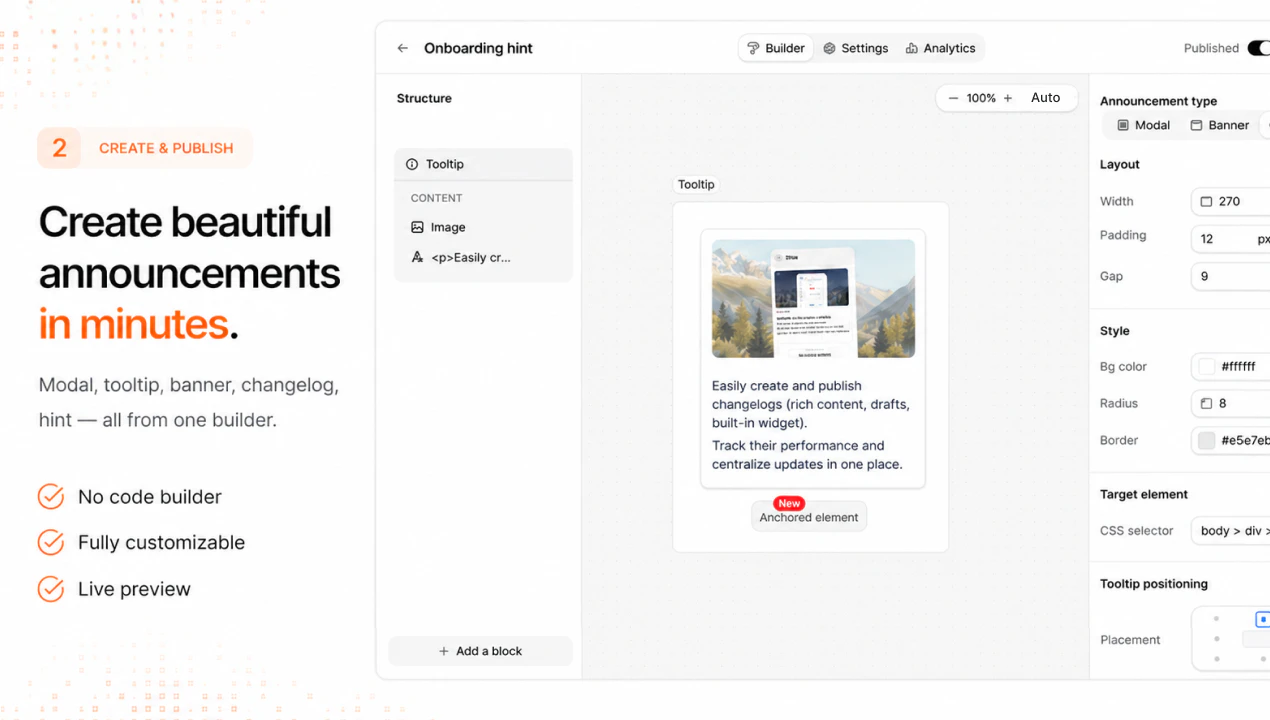Image resolution: width=1270 pixels, height=720 pixels.
Task: Open the padding px unit dropdown
Action: [1264, 239]
